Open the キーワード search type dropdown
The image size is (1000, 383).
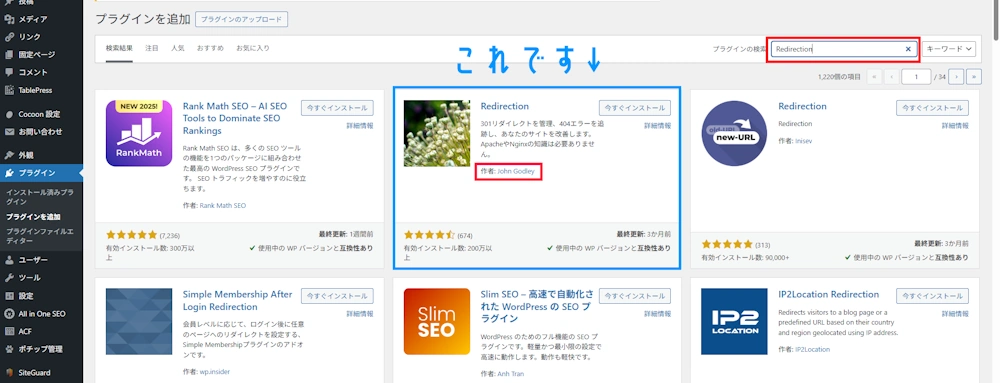(949, 49)
